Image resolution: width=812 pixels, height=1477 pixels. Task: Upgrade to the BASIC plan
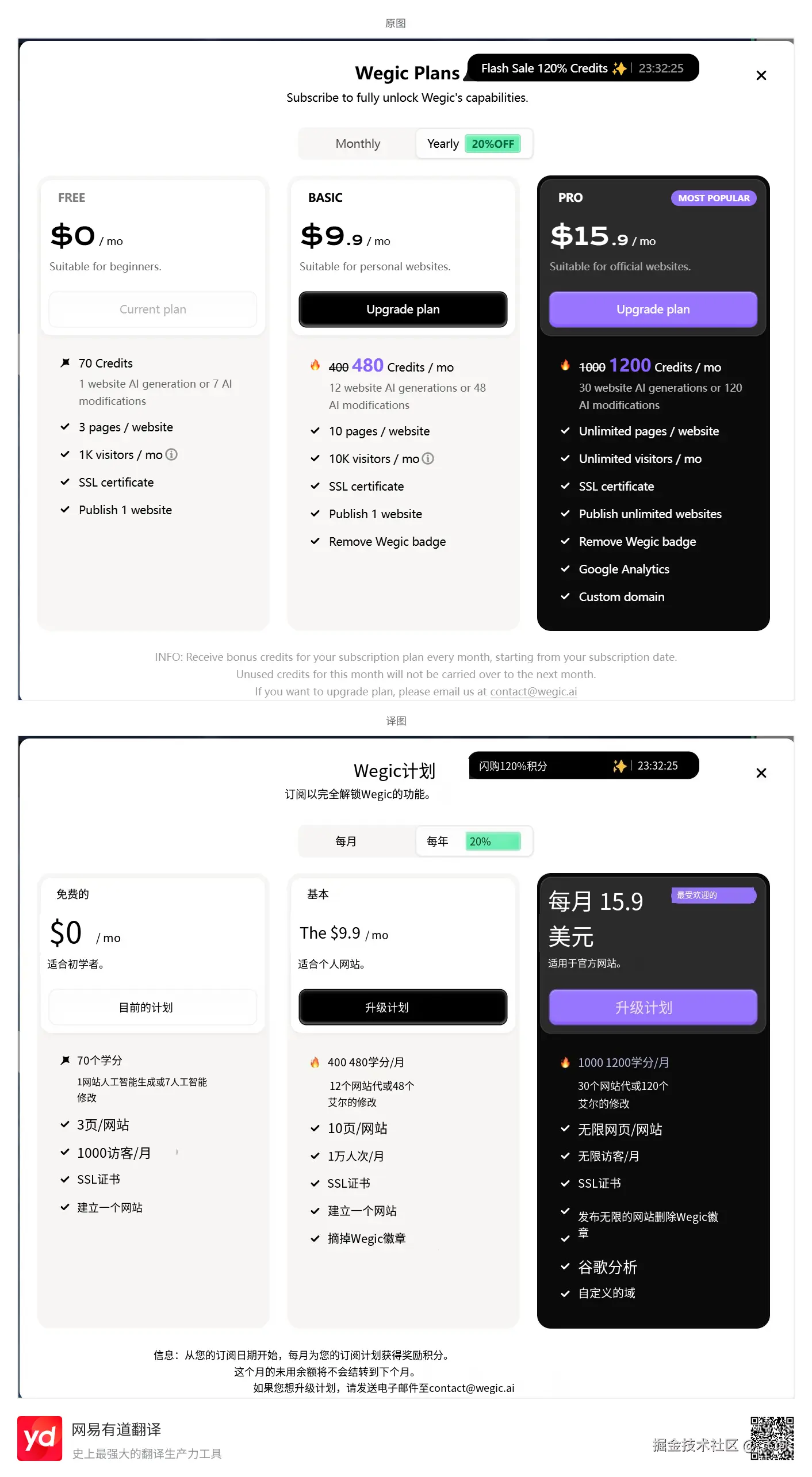tap(403, 309)
